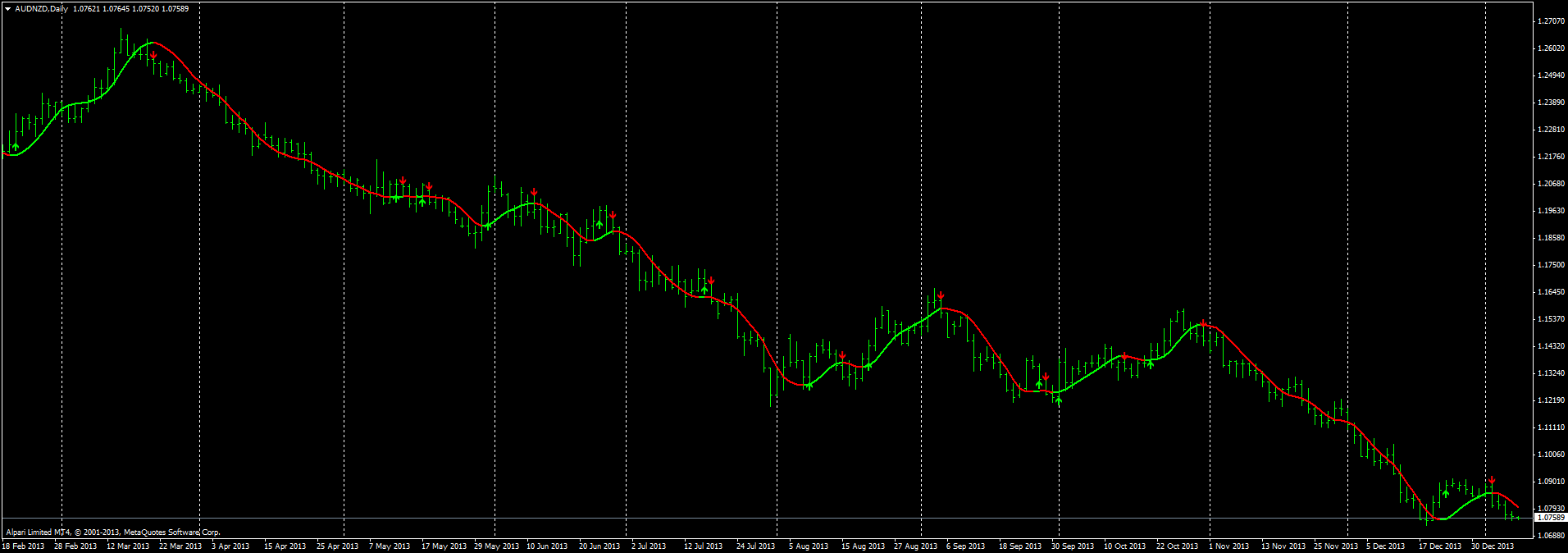The height and width of the screenshot is (553, 1568).
Task: Click the 10 Oct 2013 date label
Action: tap(1125, 546)
